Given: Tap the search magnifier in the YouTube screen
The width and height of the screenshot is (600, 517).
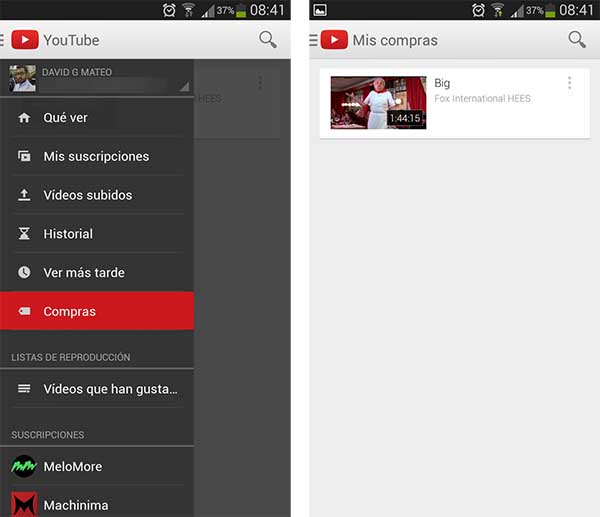Looking at the screenshot, I should click(267, 39).
